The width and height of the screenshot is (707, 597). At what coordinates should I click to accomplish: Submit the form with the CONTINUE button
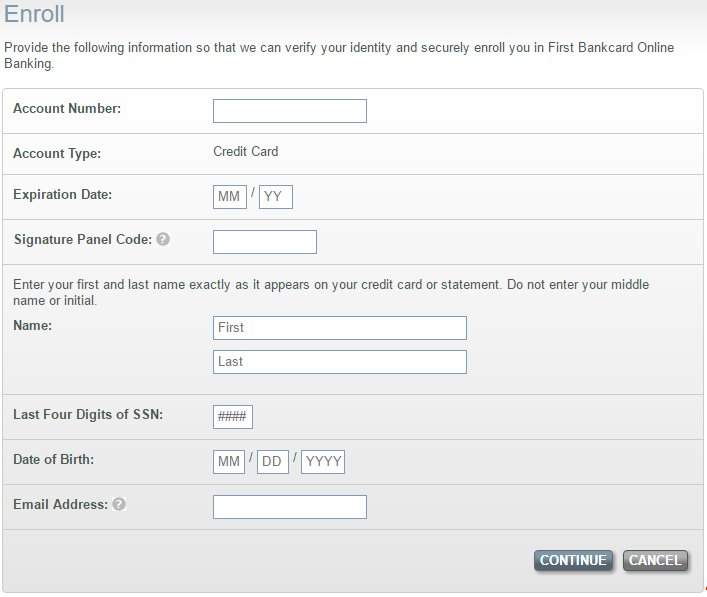[573, 560]
